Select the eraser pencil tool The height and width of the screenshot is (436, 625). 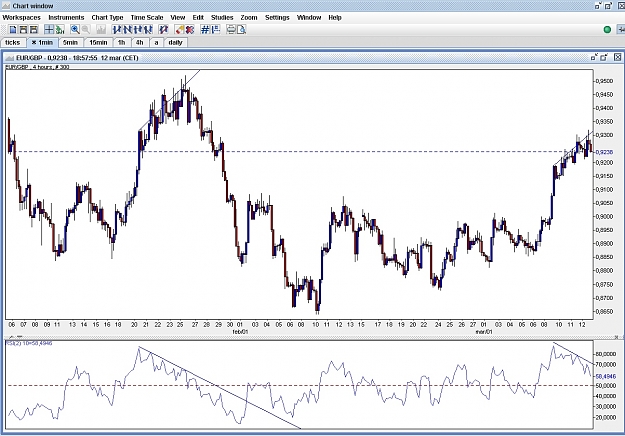pos(179,29)
